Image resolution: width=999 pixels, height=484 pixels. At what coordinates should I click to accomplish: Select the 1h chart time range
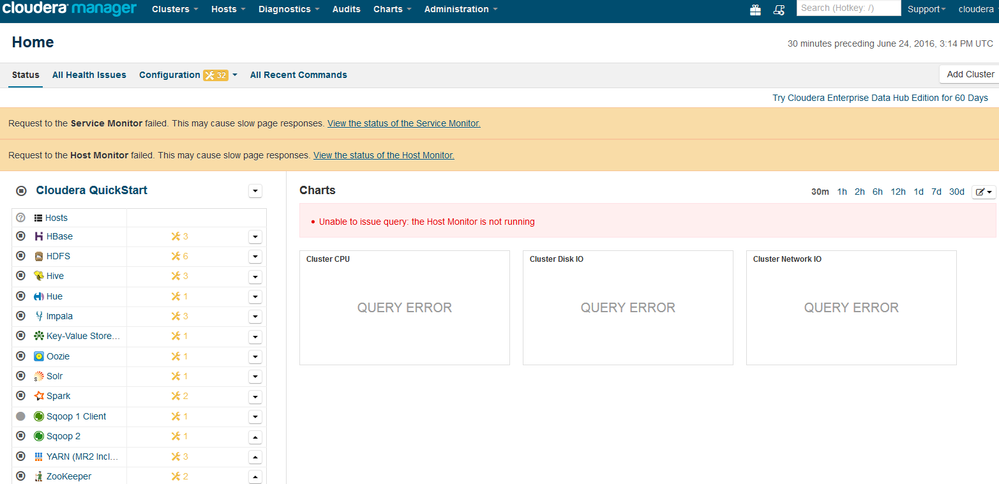pos(842,192)
